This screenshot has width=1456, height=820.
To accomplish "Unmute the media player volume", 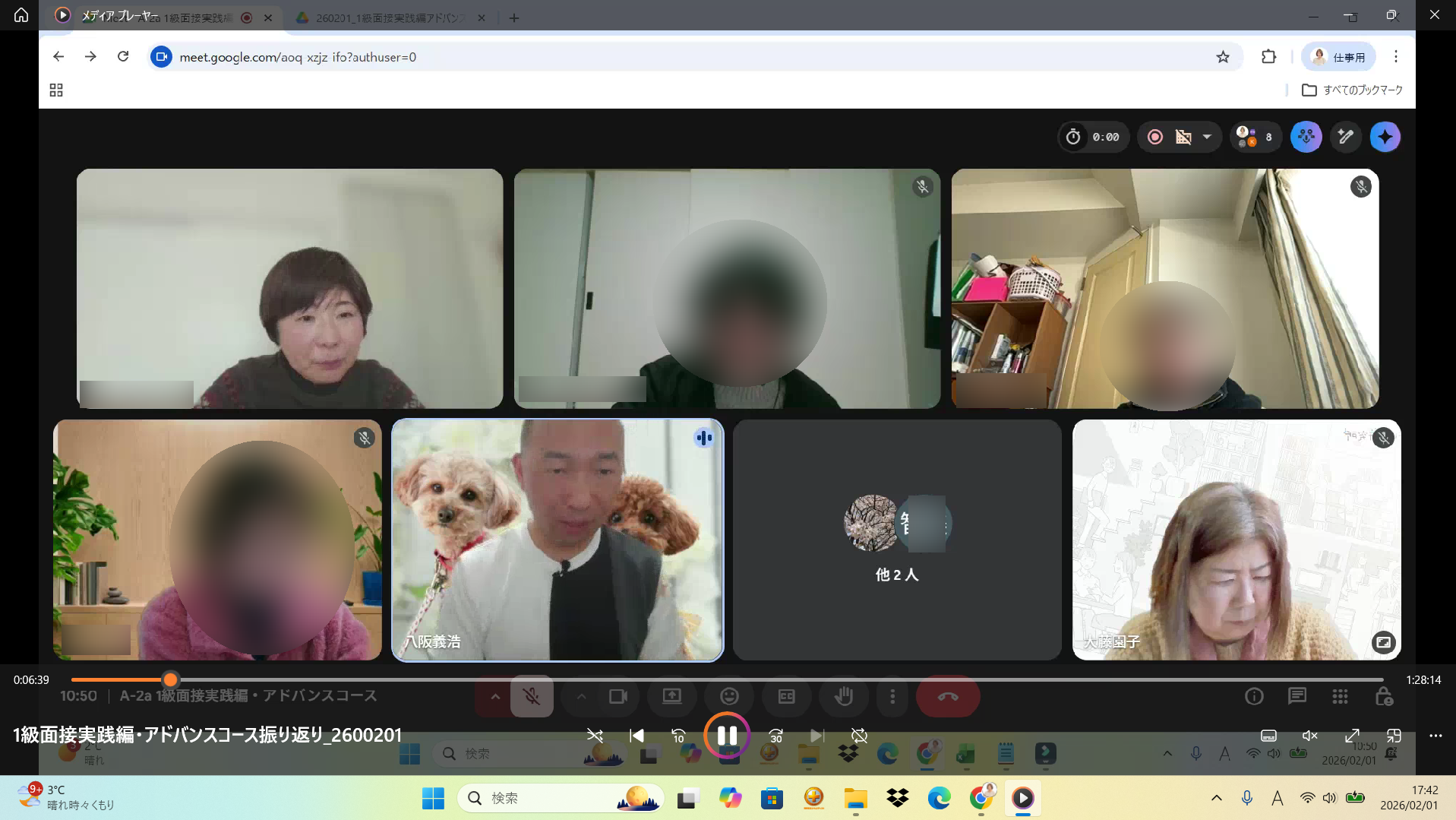I will [x=1310, y=735].
